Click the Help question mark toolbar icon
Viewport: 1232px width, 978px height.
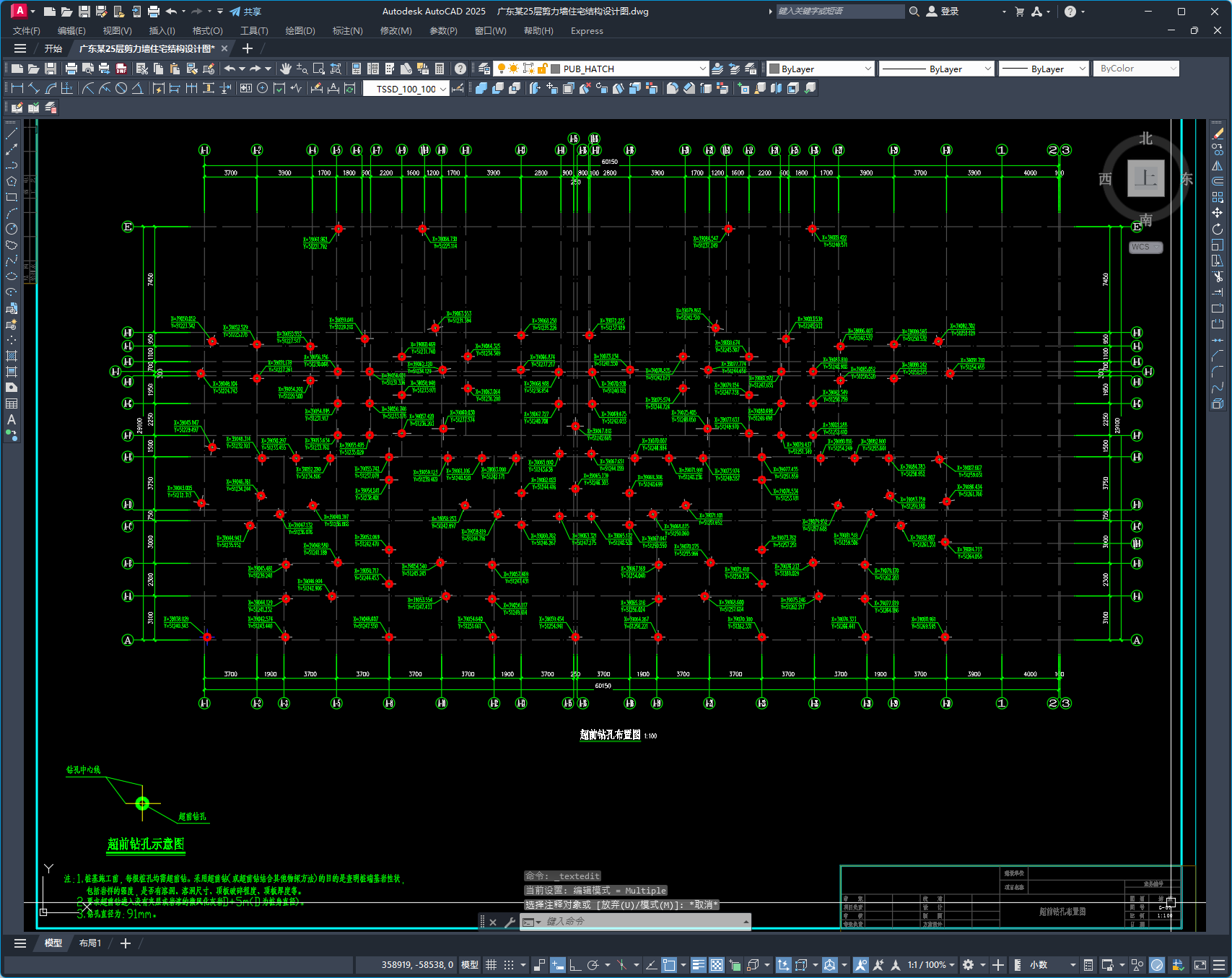(x=460, y=69)
